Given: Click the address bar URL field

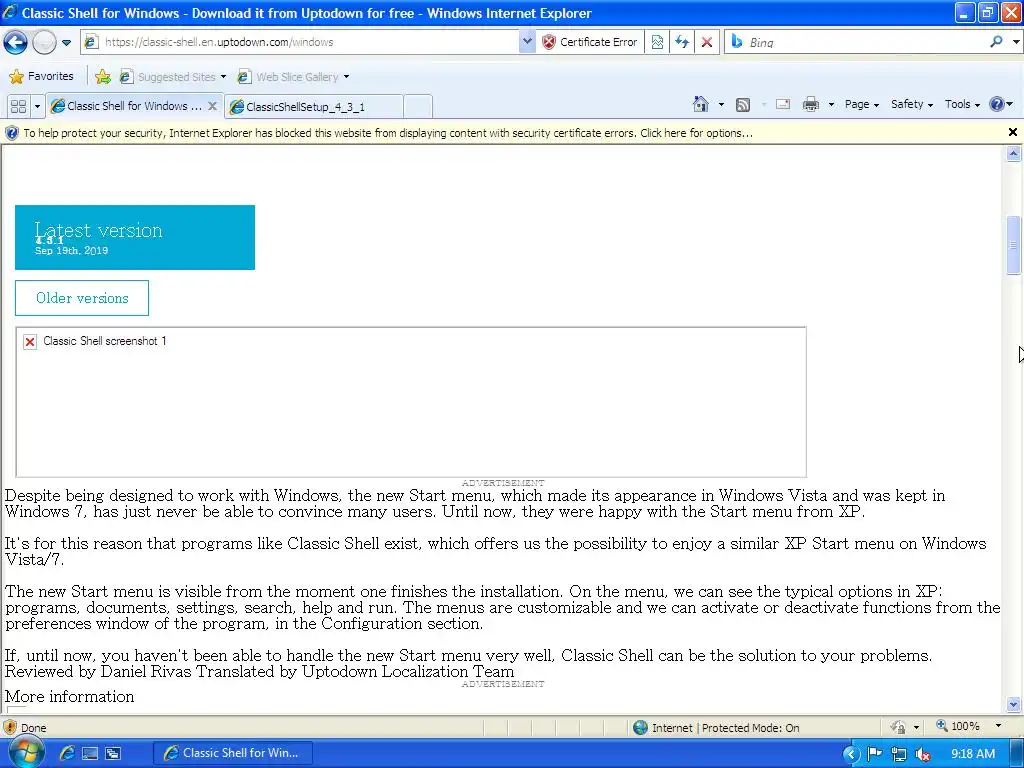Looking at the screenshot, I should click(x=300, y=42).
